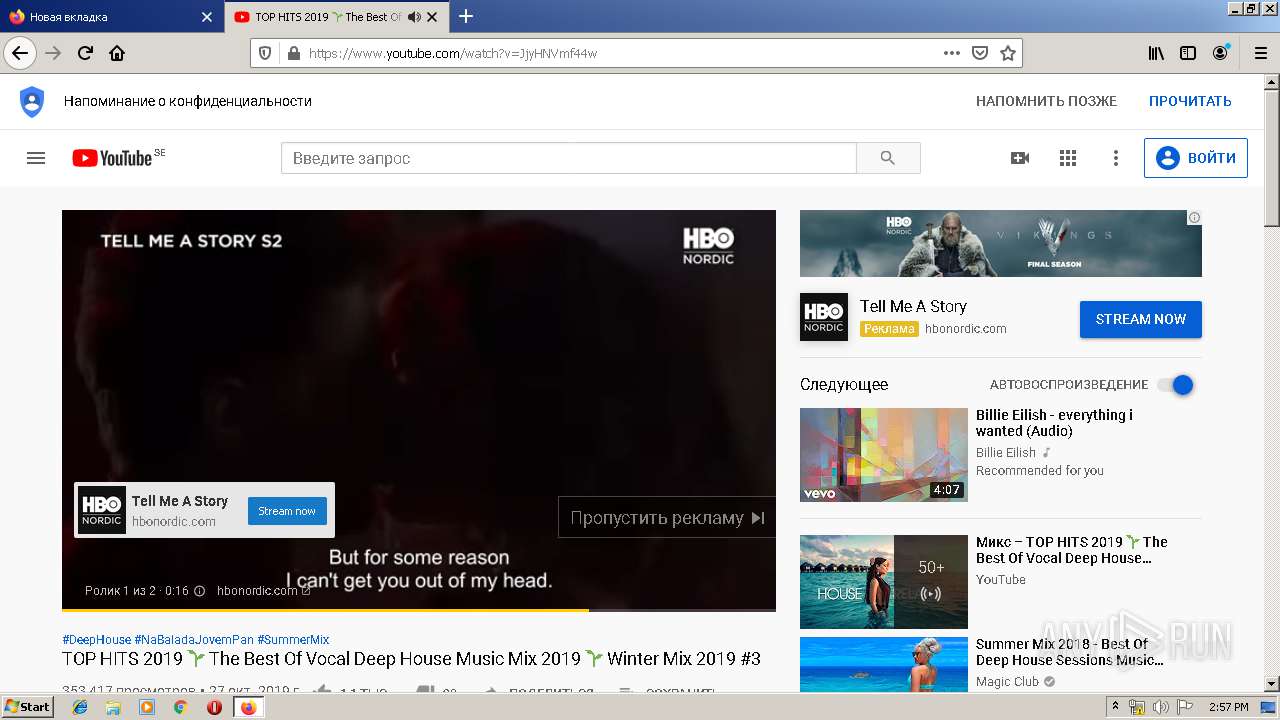Toggle the АВТОВОСПРОИЗВЕДЕНИЕ autoplay switch
1280x720 pixels.
[1175, 385]
